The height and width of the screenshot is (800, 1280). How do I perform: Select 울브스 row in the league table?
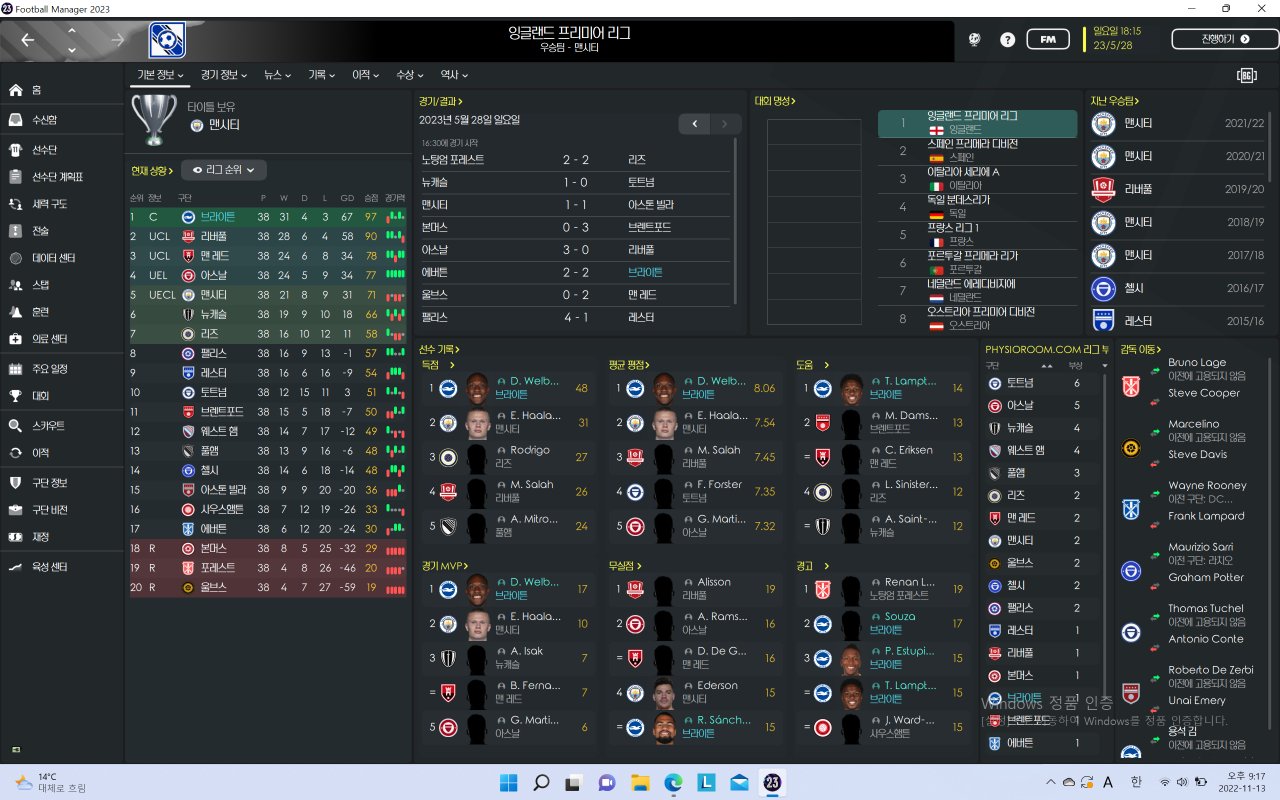[x=268, y=587]
